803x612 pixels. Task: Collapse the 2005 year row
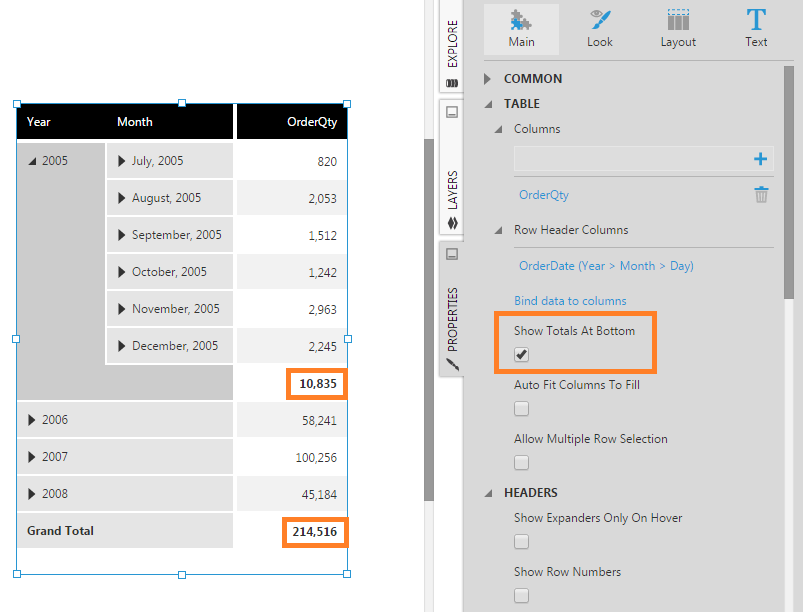point(32,161)
